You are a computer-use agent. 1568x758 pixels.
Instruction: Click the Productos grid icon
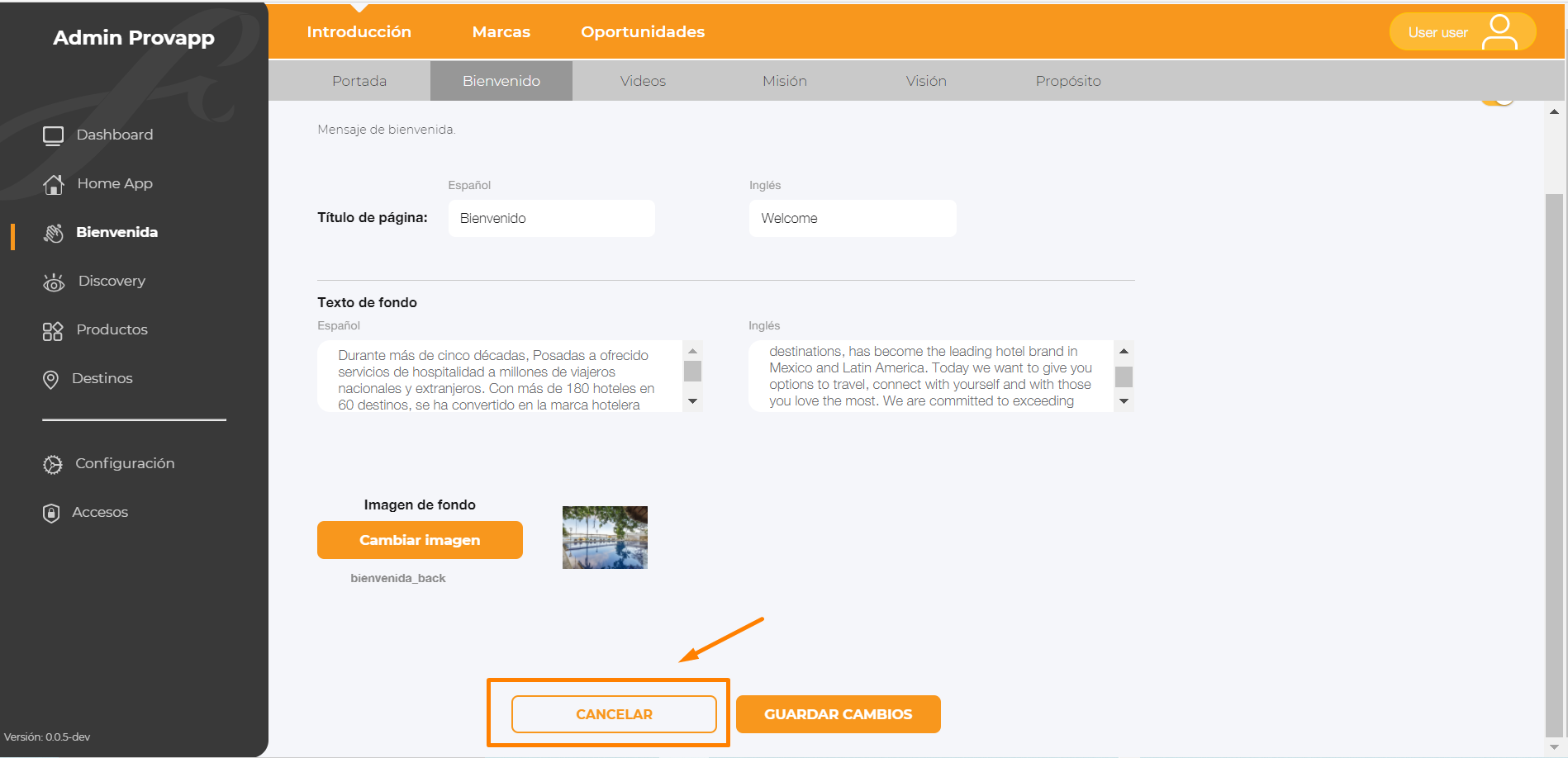click(53, 331)
